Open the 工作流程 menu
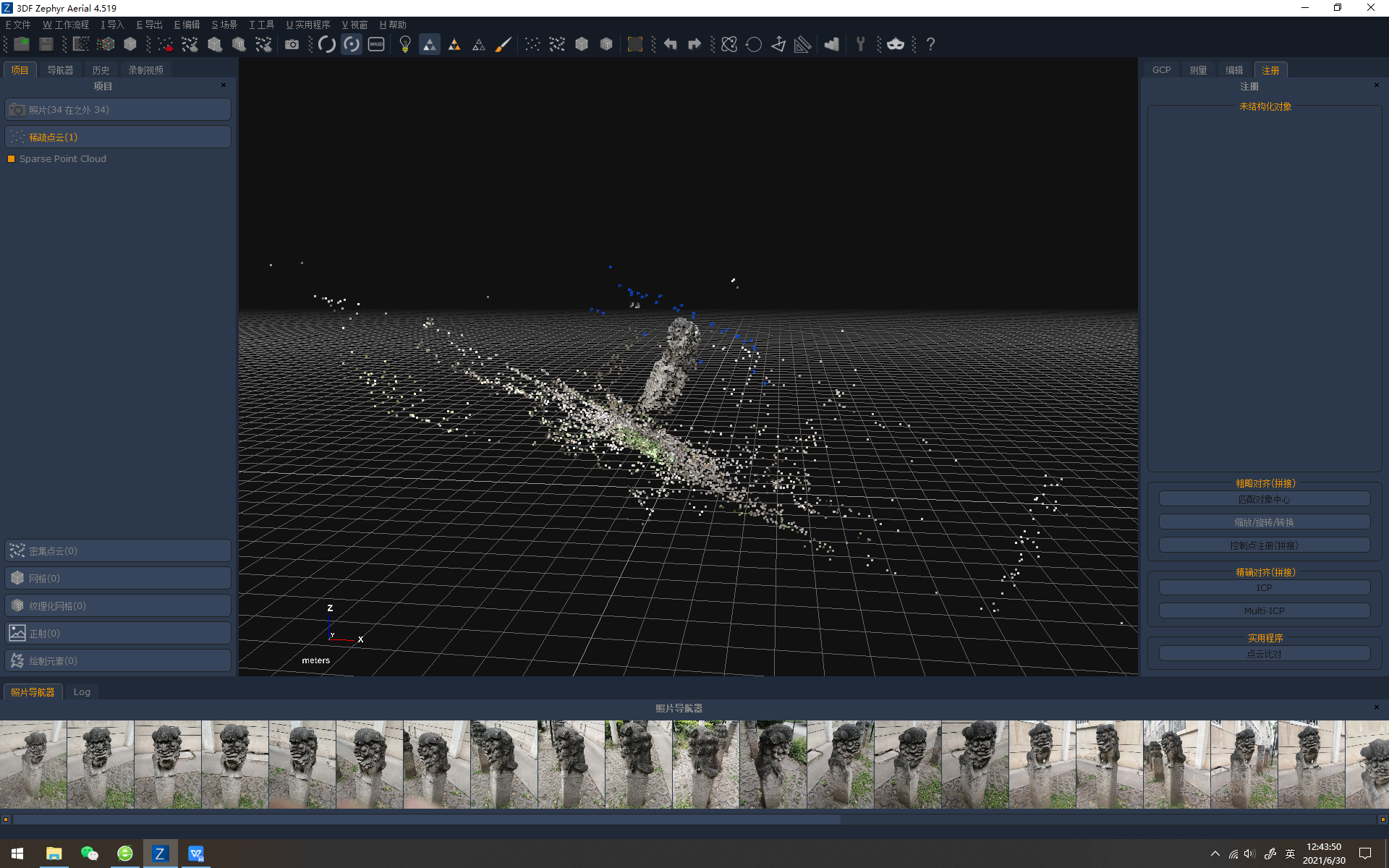This screenshot has width=1389, height=868. [x=66, y=25]
